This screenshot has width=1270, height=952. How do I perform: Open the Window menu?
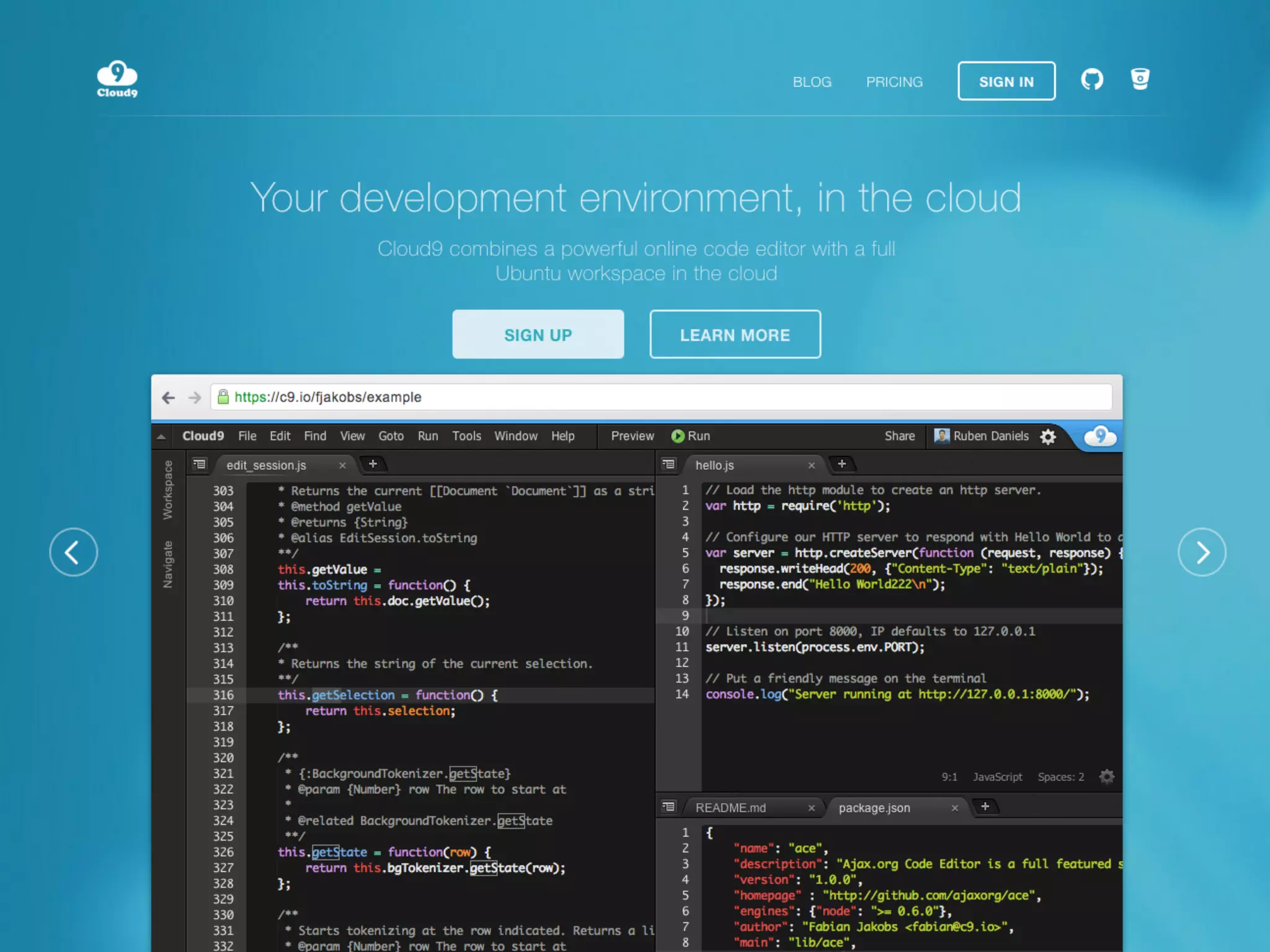coord(516,436)
